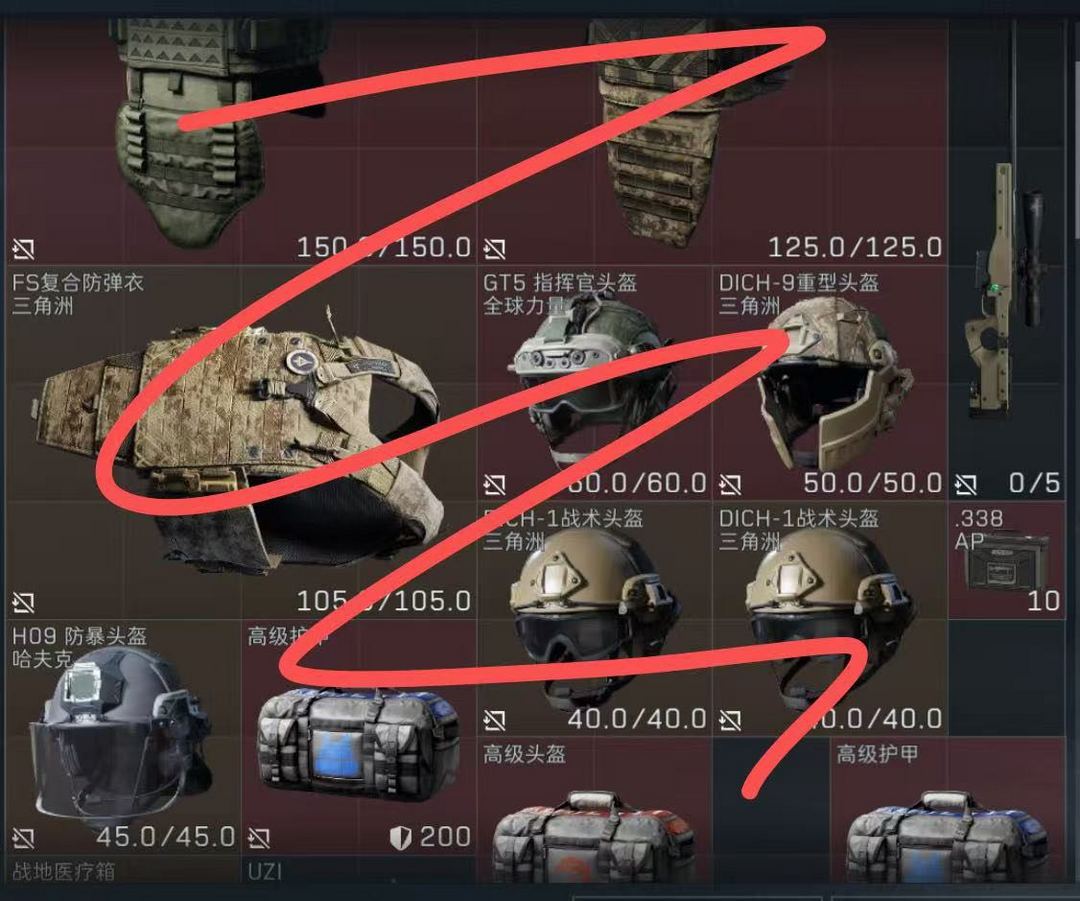This screenshot has width=1080, height=901.
Task: Select the FS复合防弹衣 vest item
Action: pyautogui.click(x=241, y=442)
